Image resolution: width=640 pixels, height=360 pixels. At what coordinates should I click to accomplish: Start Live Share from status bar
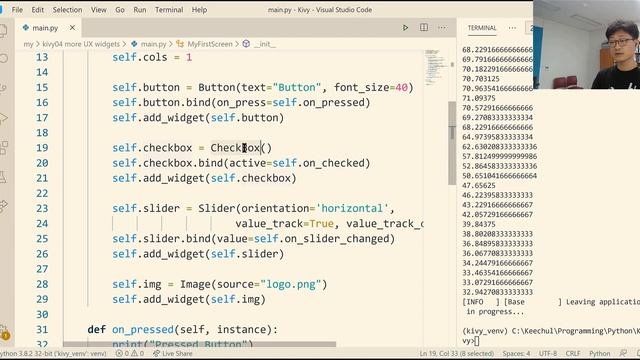click(x=172, y=353)
